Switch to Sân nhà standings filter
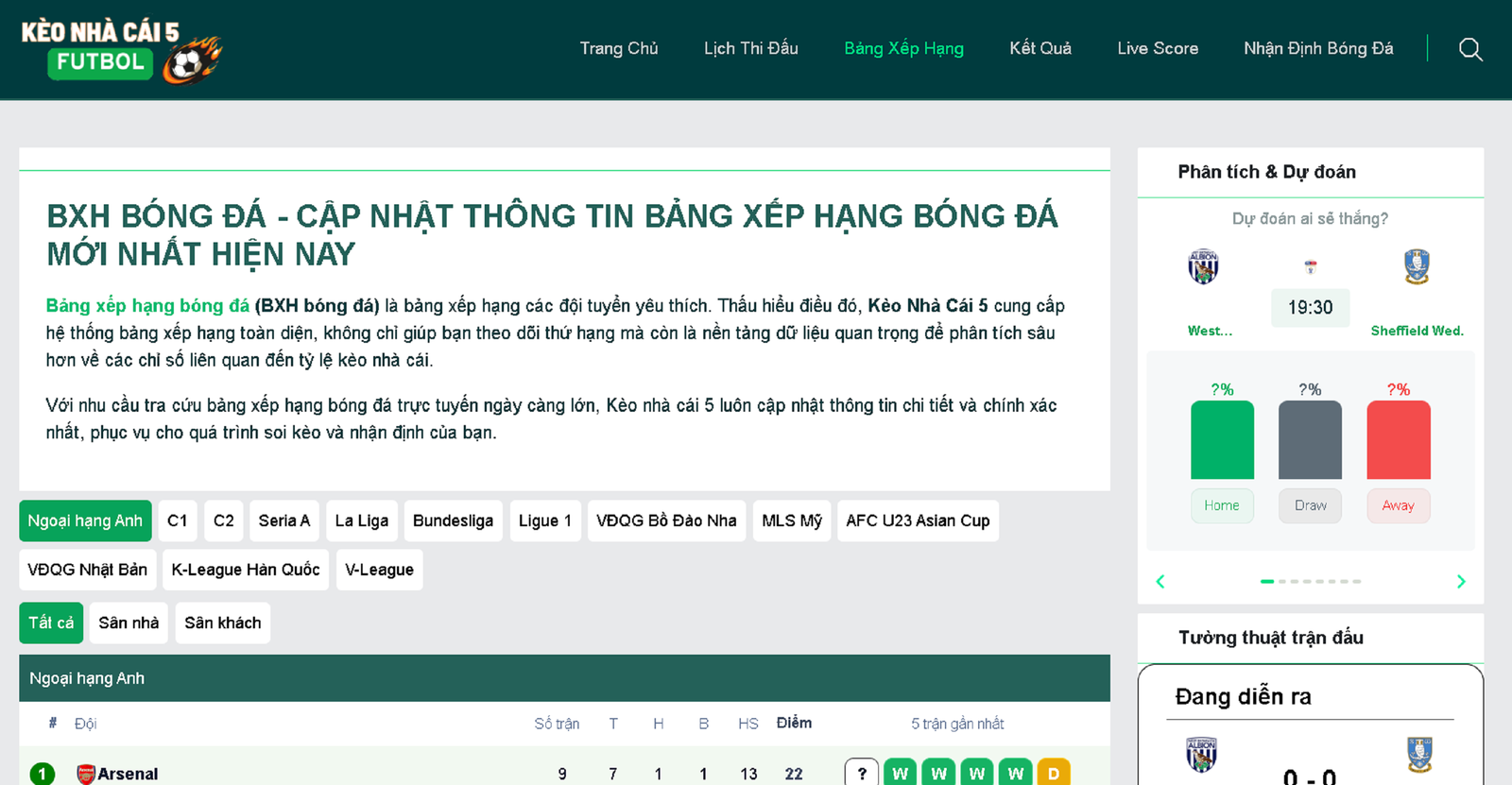This screenshot has height=785, width=1512. pos(129,623)
